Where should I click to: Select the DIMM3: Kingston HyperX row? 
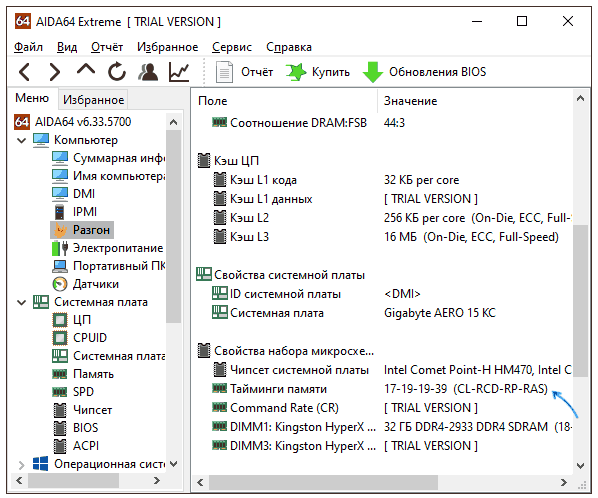(383, 446)
